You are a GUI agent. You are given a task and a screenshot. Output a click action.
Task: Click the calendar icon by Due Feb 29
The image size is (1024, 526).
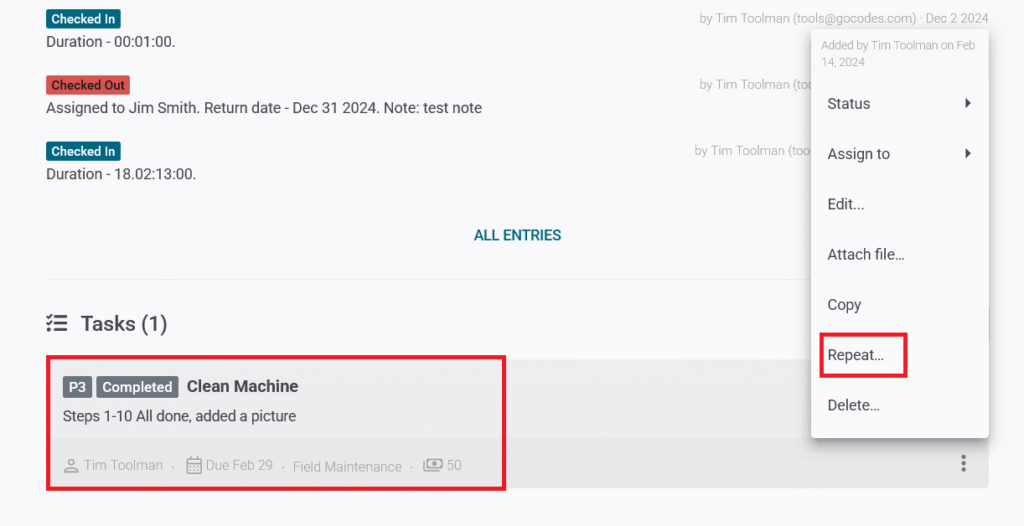click(194, 465)
